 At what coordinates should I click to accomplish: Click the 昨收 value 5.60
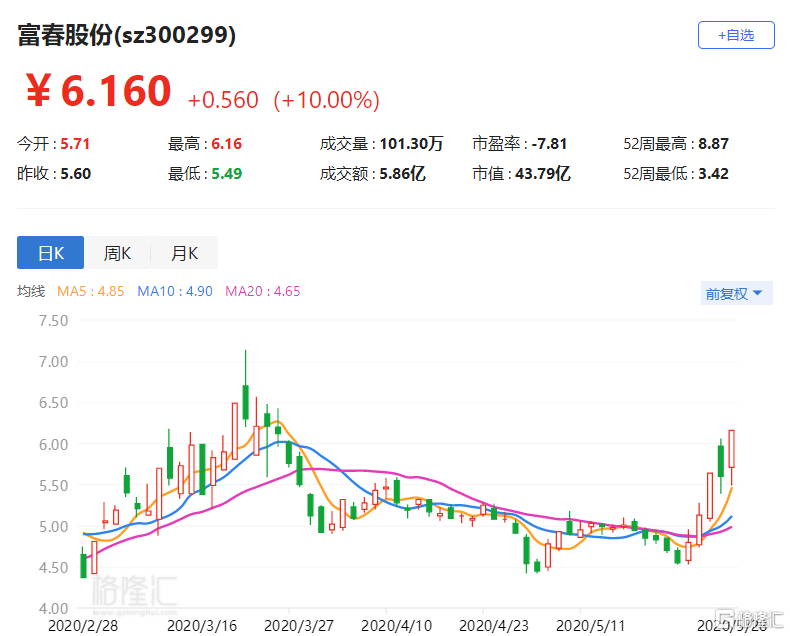76,173
